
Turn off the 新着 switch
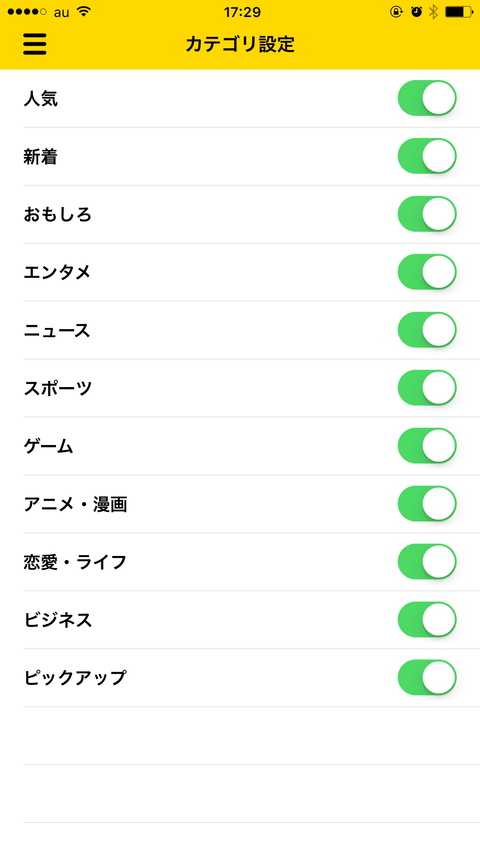pos(427,156)
